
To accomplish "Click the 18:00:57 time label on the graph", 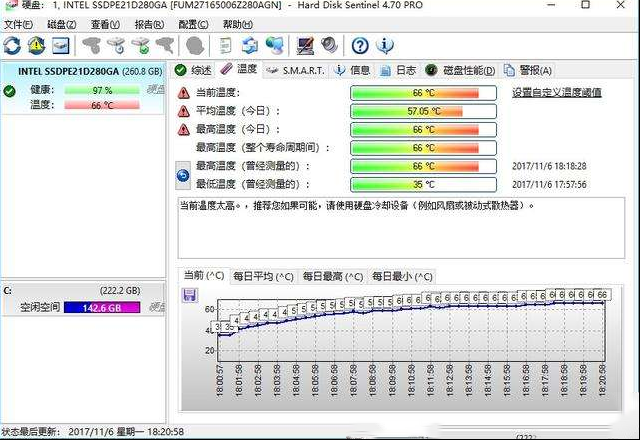I will pyautogui.click(x=220, y=380).
